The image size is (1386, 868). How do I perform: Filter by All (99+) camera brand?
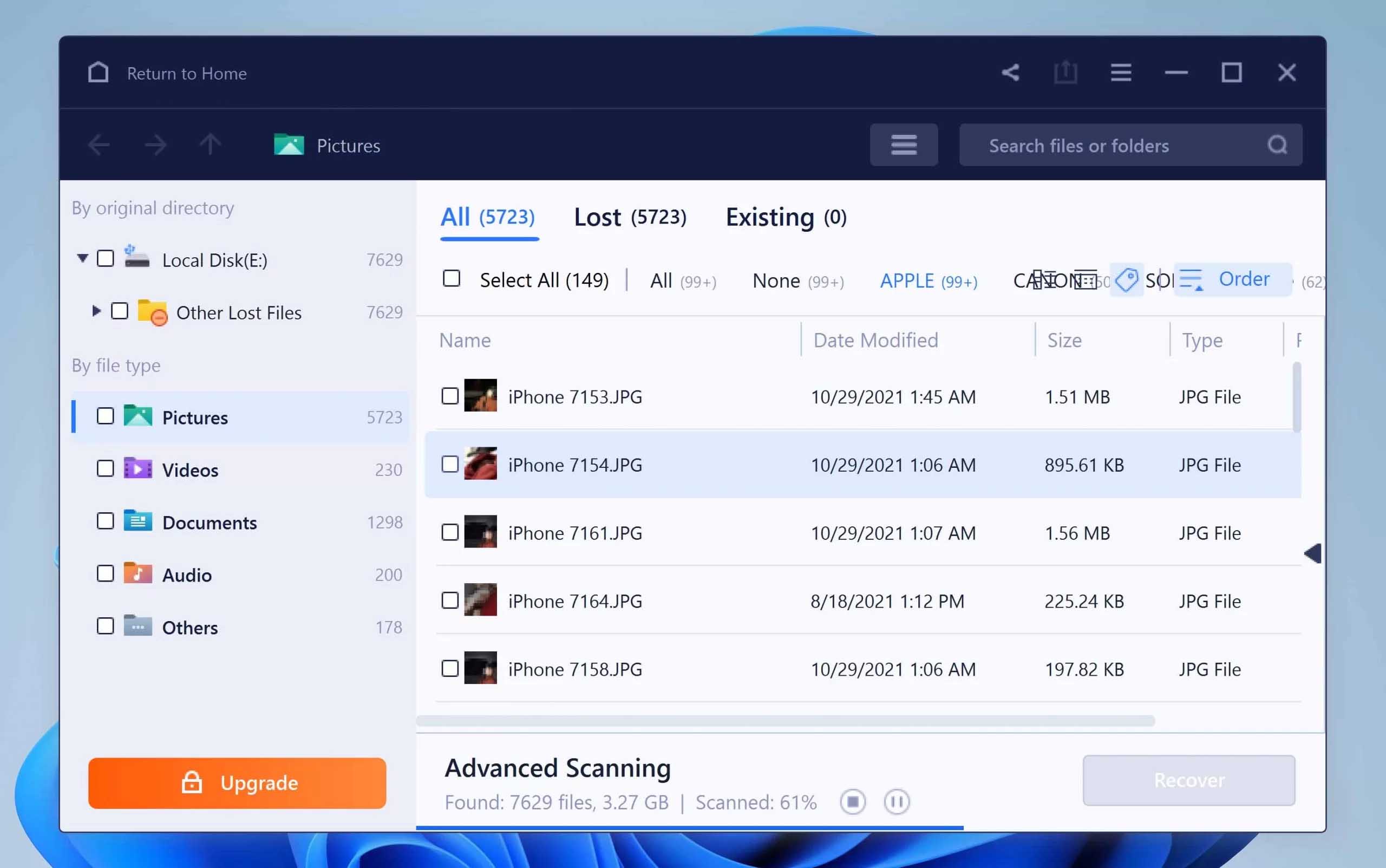click(683, 281)
